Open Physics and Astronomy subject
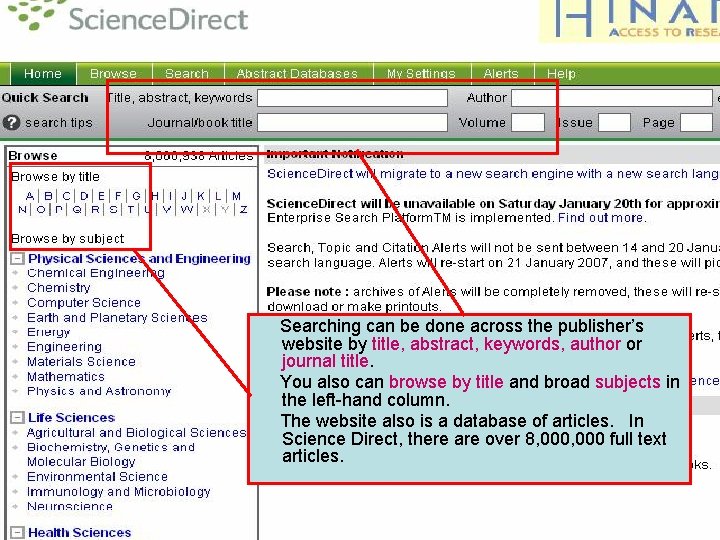720x540 pixels. pos(99,391)
